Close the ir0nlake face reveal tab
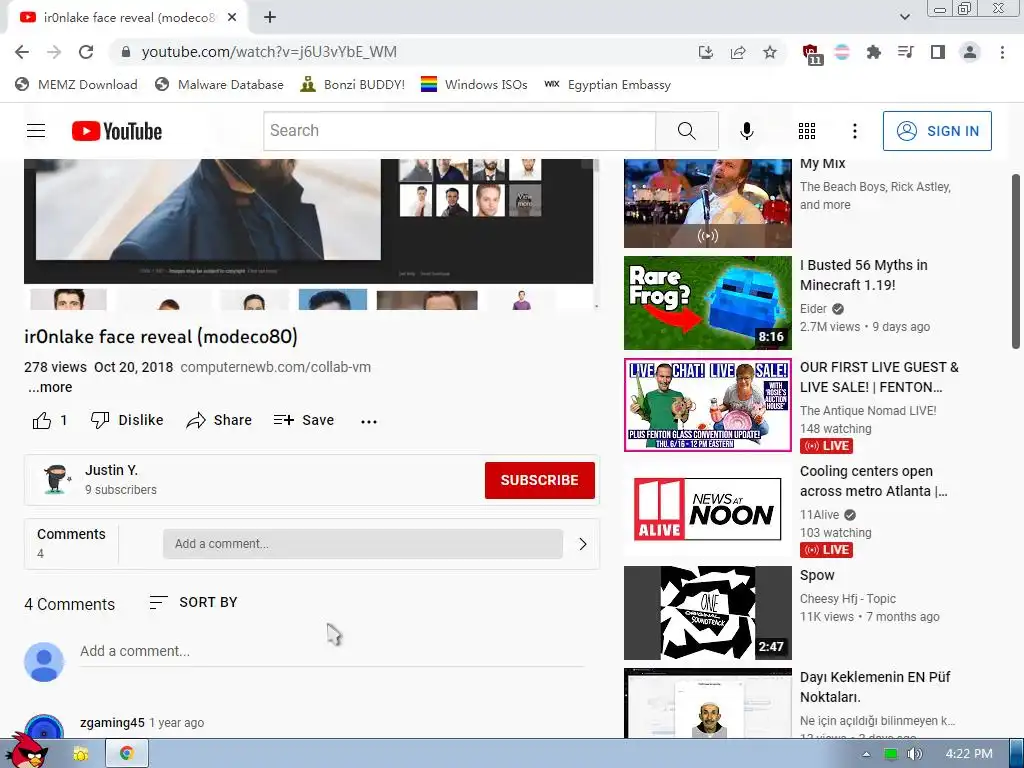Viewport: 1024px width, 768px height. tap(232, 18)
